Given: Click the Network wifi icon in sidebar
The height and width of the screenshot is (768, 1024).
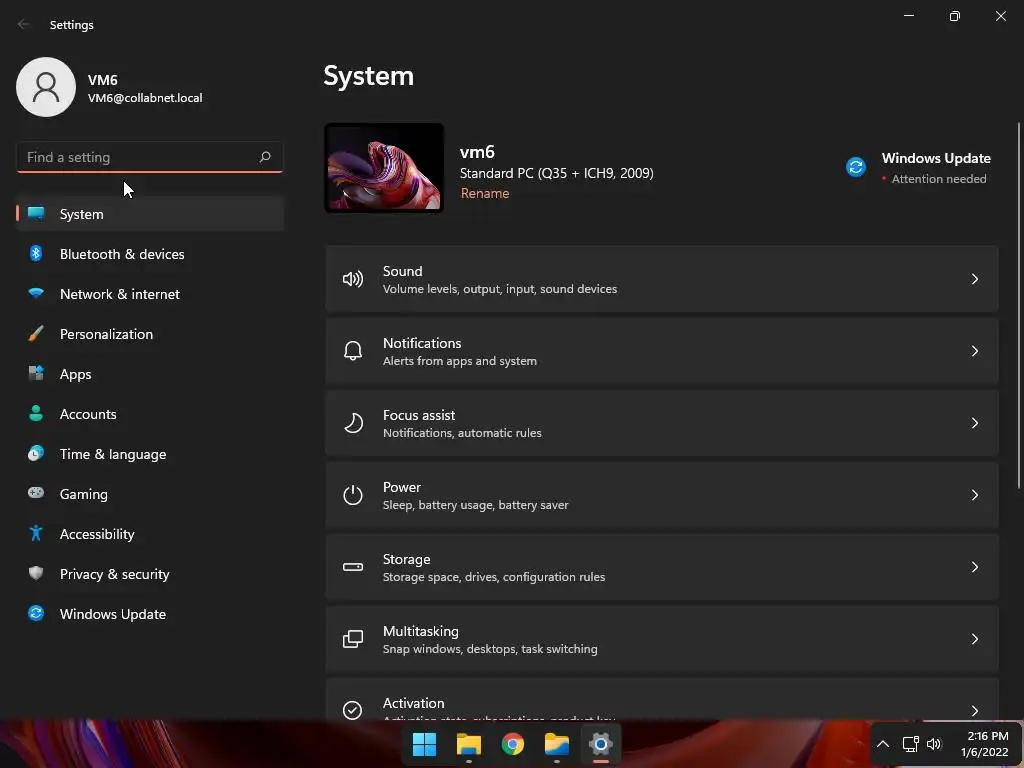Looking at the screenshot, I should pos(36,293).
